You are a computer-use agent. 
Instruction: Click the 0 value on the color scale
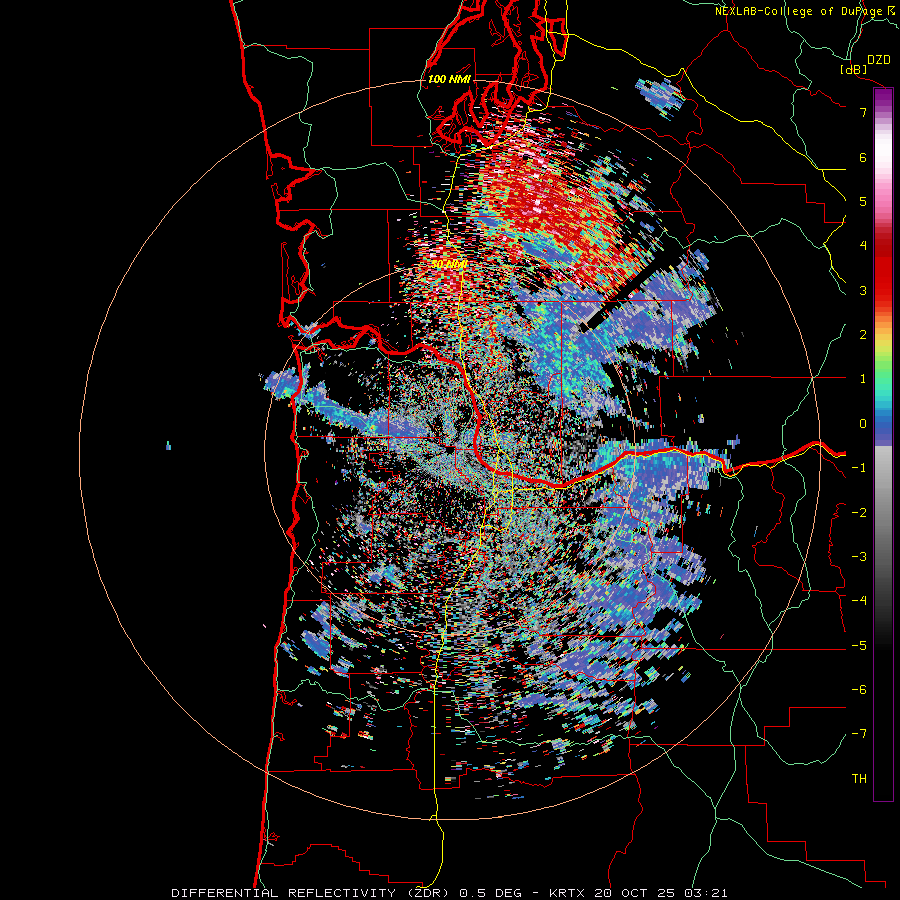click(863, 424)
